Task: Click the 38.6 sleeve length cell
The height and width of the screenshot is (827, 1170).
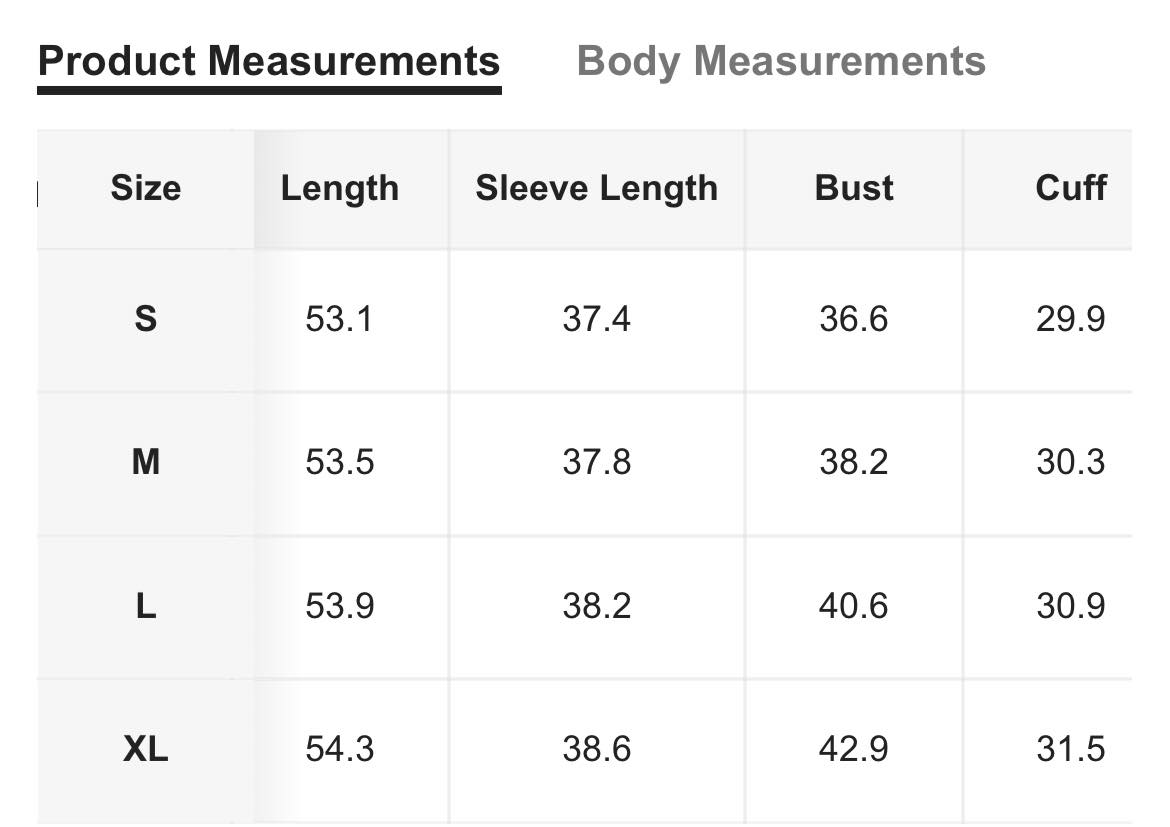Action: click(x=597, y=749)
